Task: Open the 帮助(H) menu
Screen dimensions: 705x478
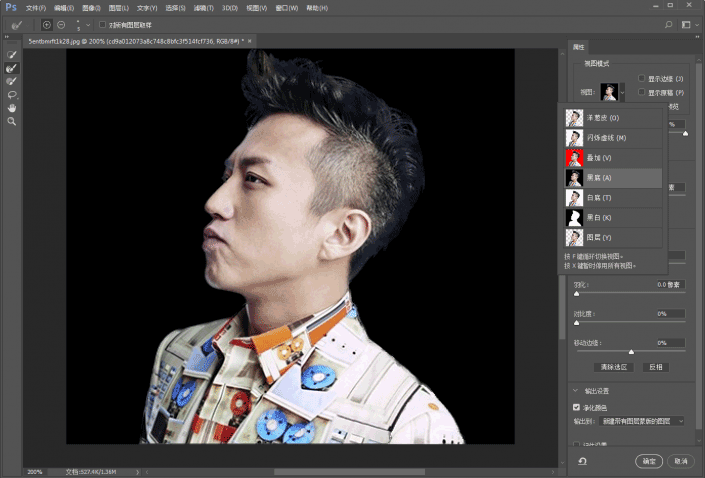Action: pos(317,8)
